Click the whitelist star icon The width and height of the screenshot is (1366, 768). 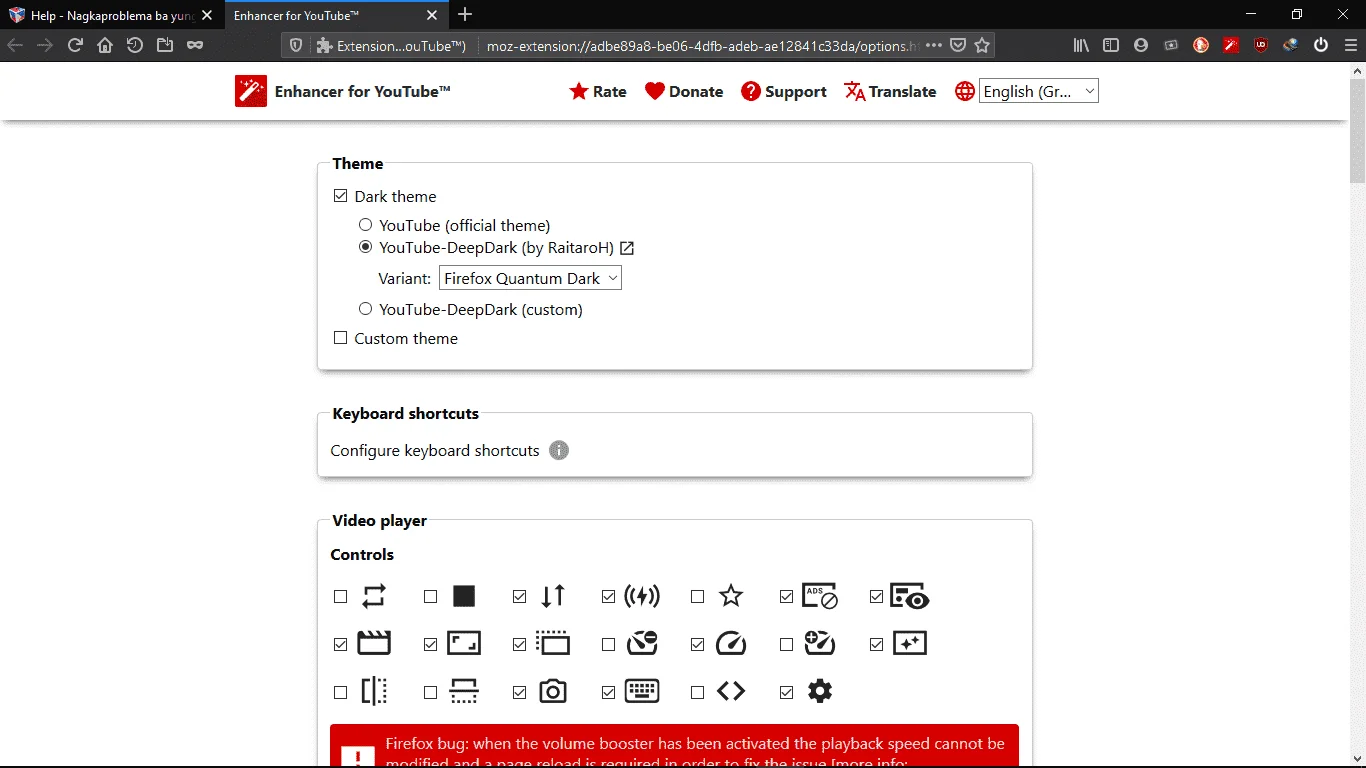[x=731, y=596]
